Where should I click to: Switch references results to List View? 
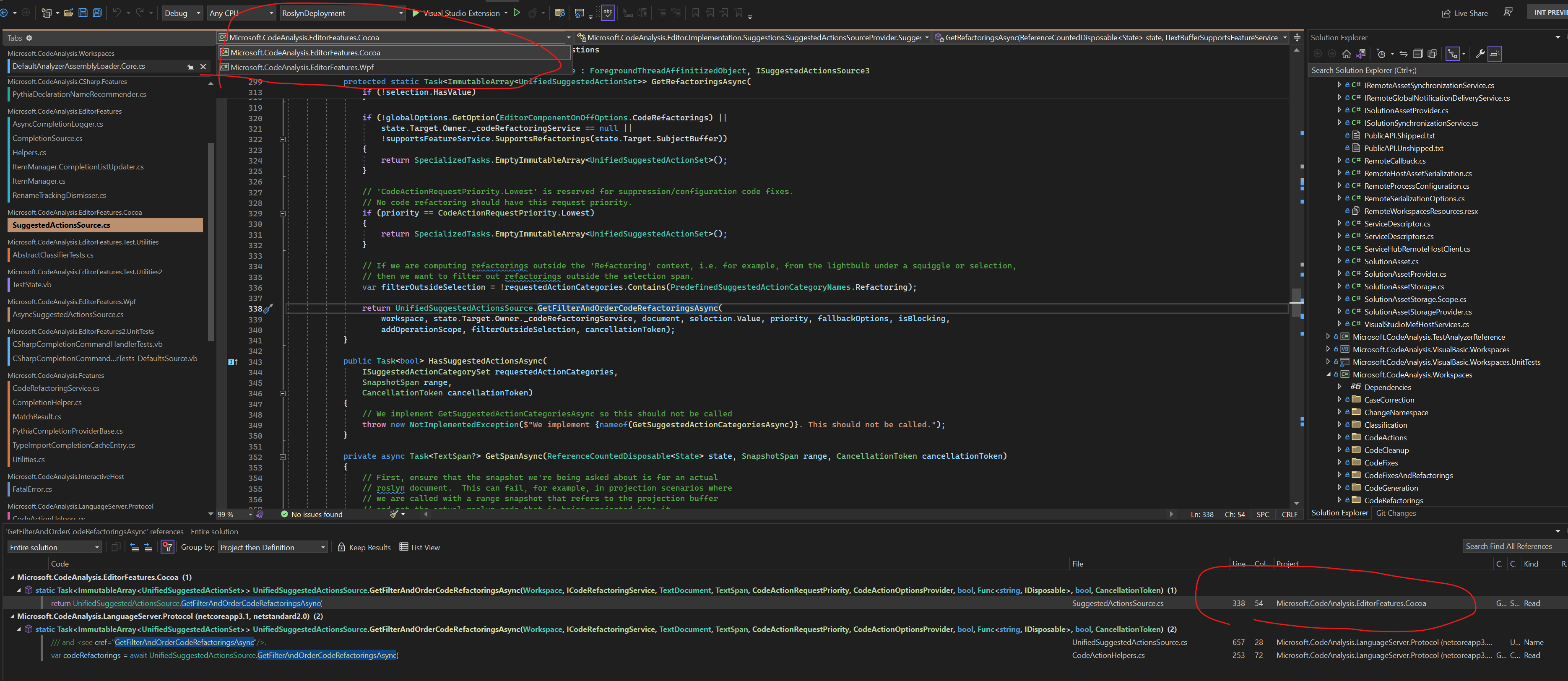[x=419, y=547]
